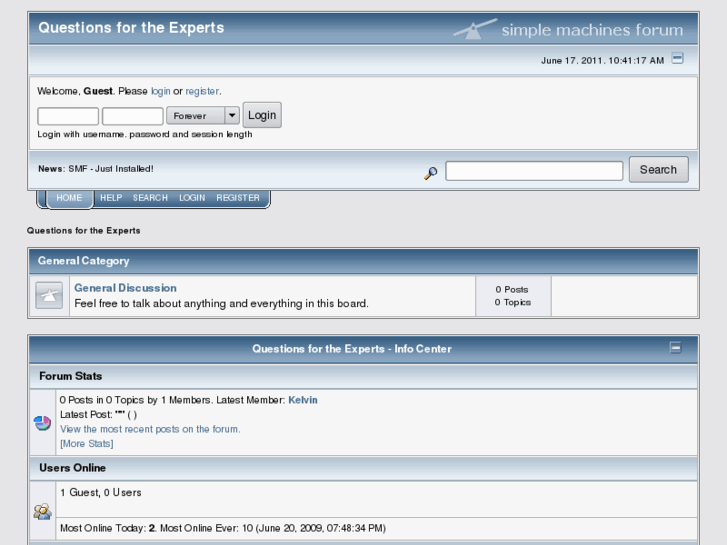727x545 pixels.
Task: Click the 0 Topics count
Action: click(x=512, y=302)
